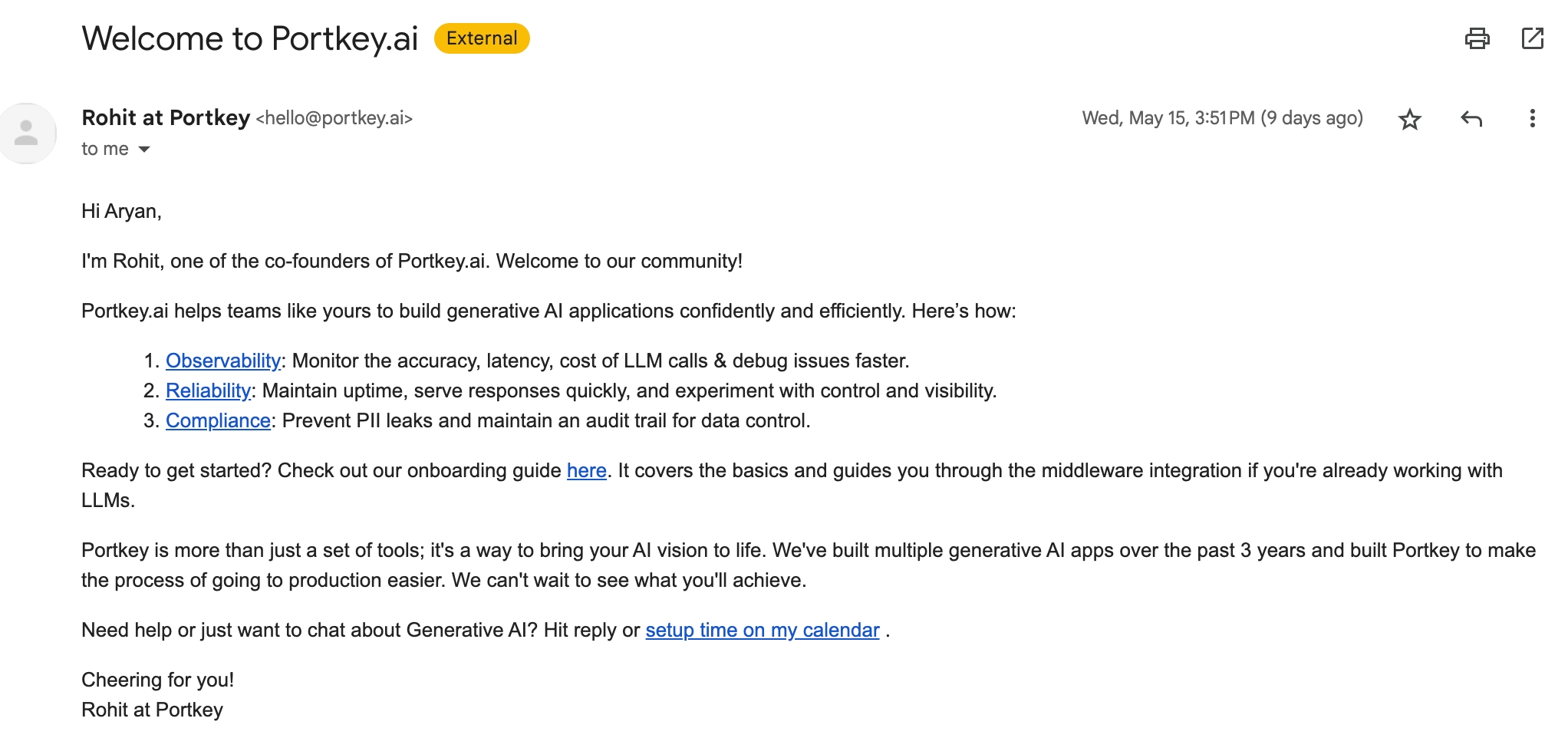1568x738 pixels.
Task: Click the yellow External label
Action: tap(482, 38)
